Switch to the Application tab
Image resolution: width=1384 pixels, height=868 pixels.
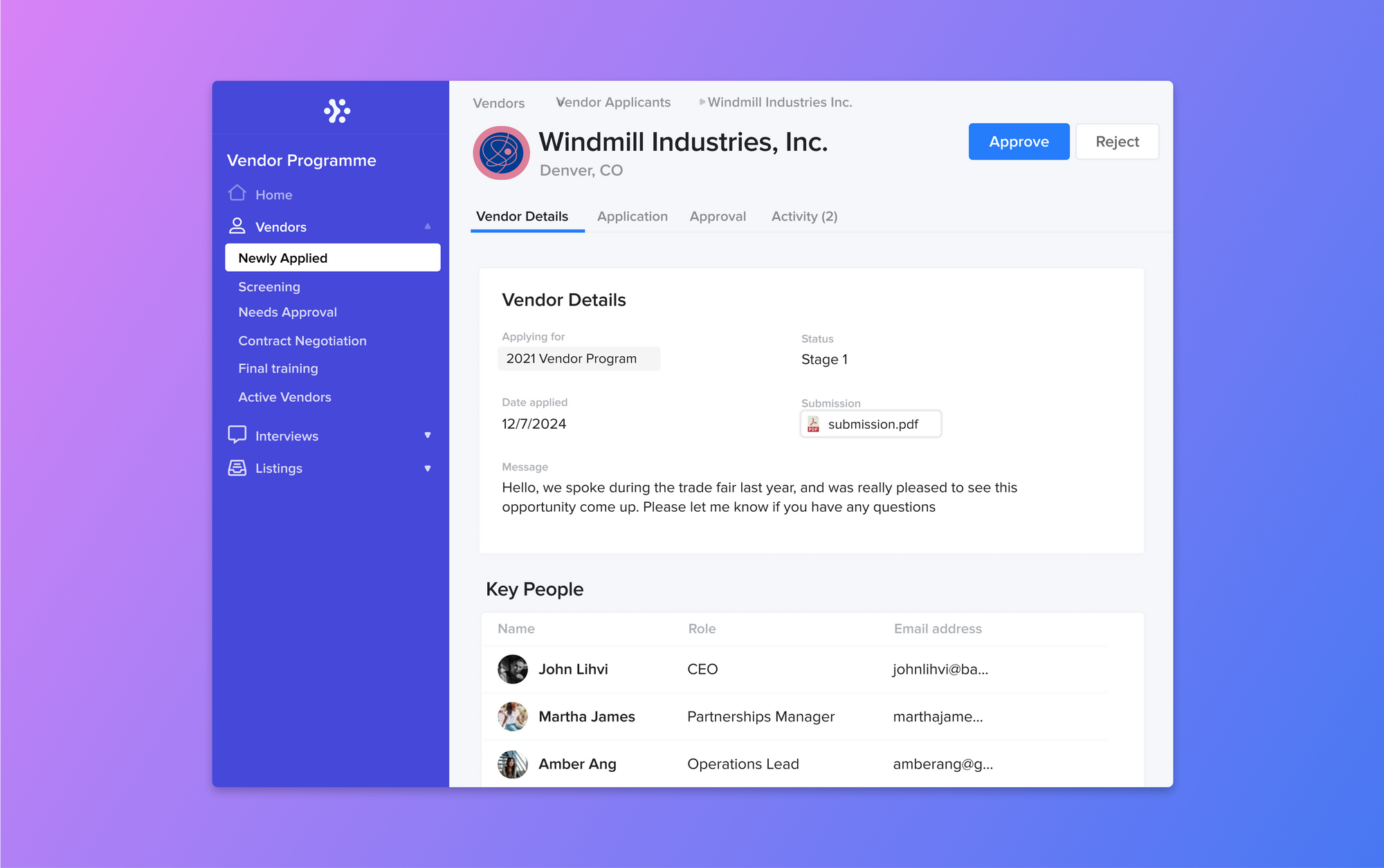point(632,216)
